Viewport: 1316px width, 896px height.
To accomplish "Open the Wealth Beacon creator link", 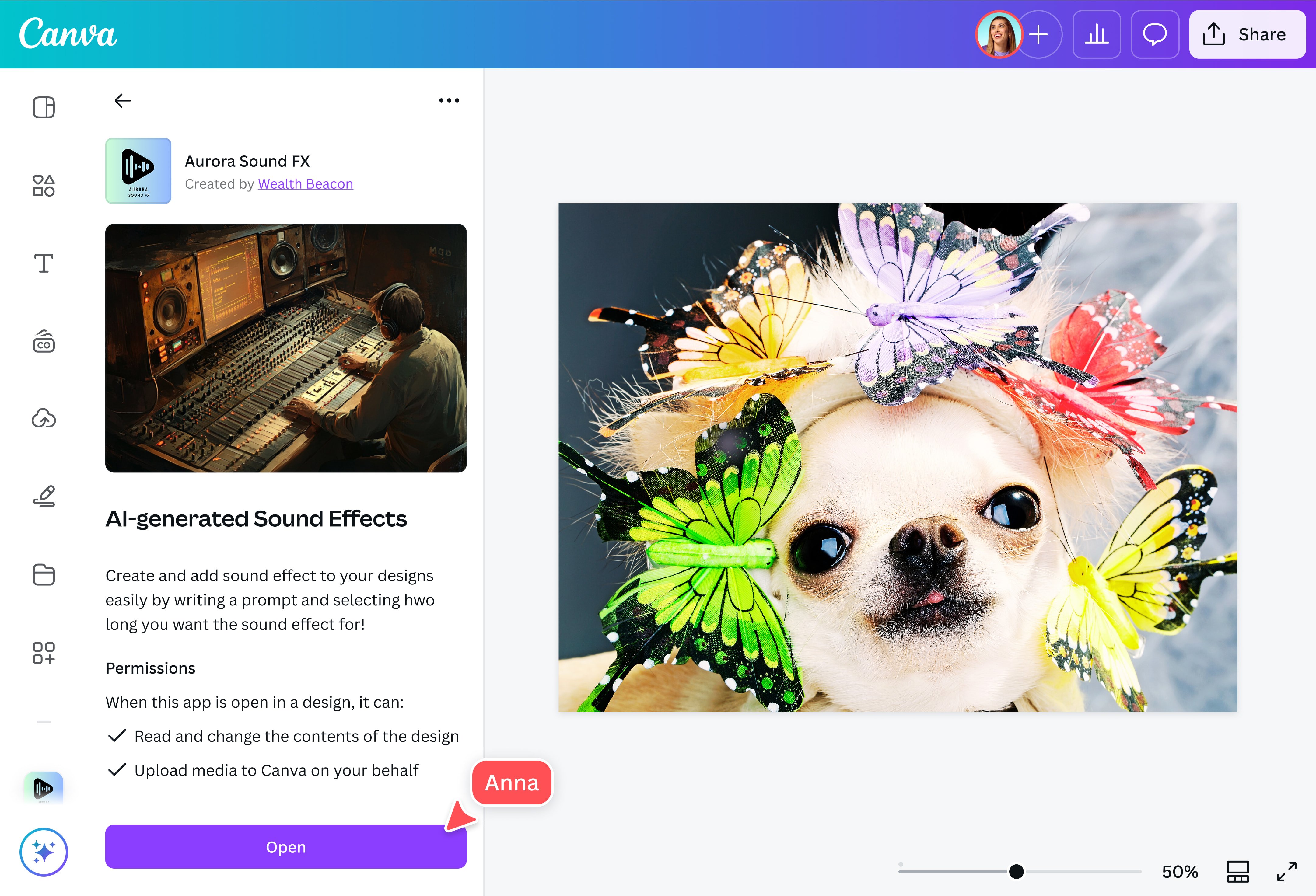I will (305, 183).
